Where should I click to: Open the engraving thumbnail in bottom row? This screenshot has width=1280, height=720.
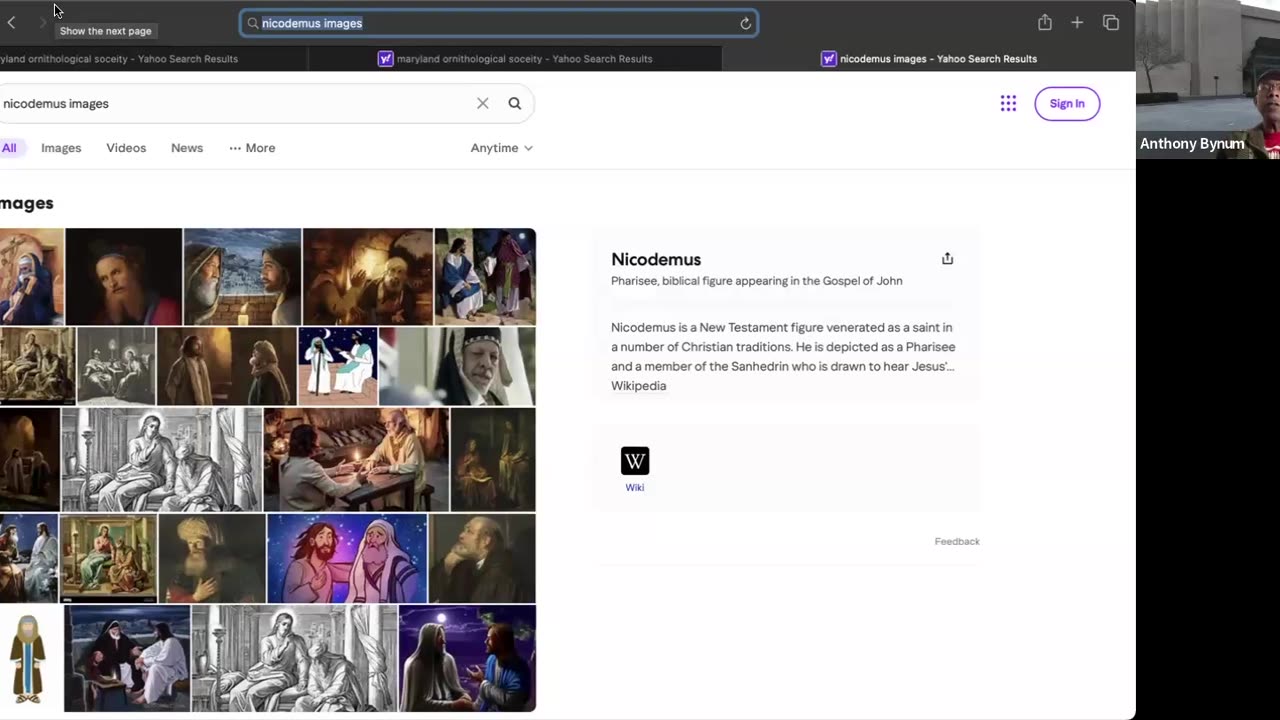(x=294, y=658)
